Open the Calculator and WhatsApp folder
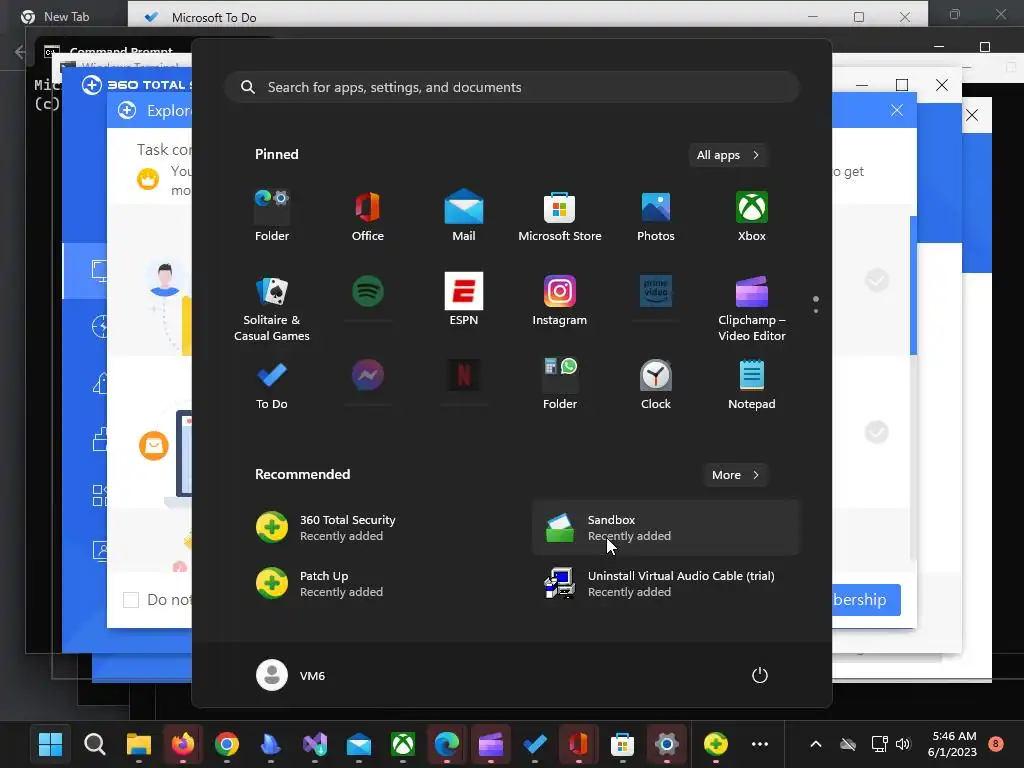Screen dimensions: 1024x768 (560, 384)
